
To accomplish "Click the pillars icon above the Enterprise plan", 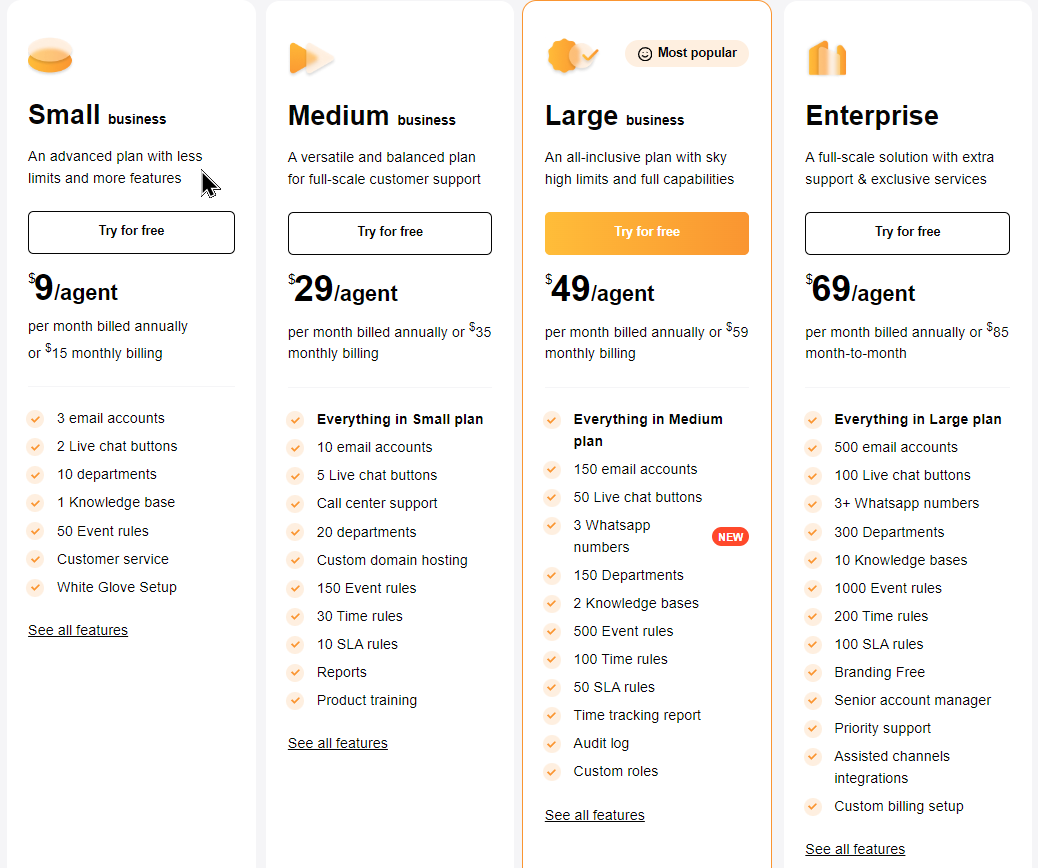I will 827,58.
